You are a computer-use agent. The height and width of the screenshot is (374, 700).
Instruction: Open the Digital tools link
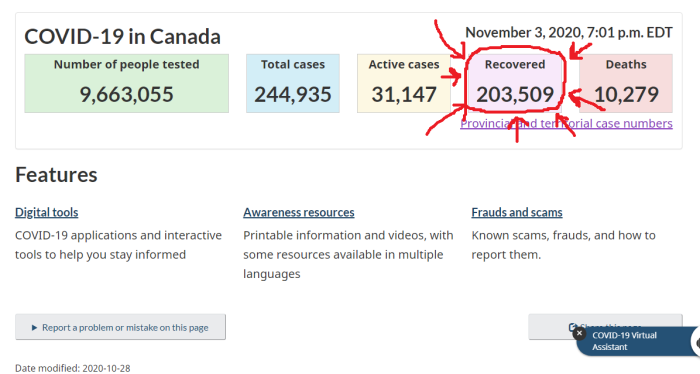(47, 212)
